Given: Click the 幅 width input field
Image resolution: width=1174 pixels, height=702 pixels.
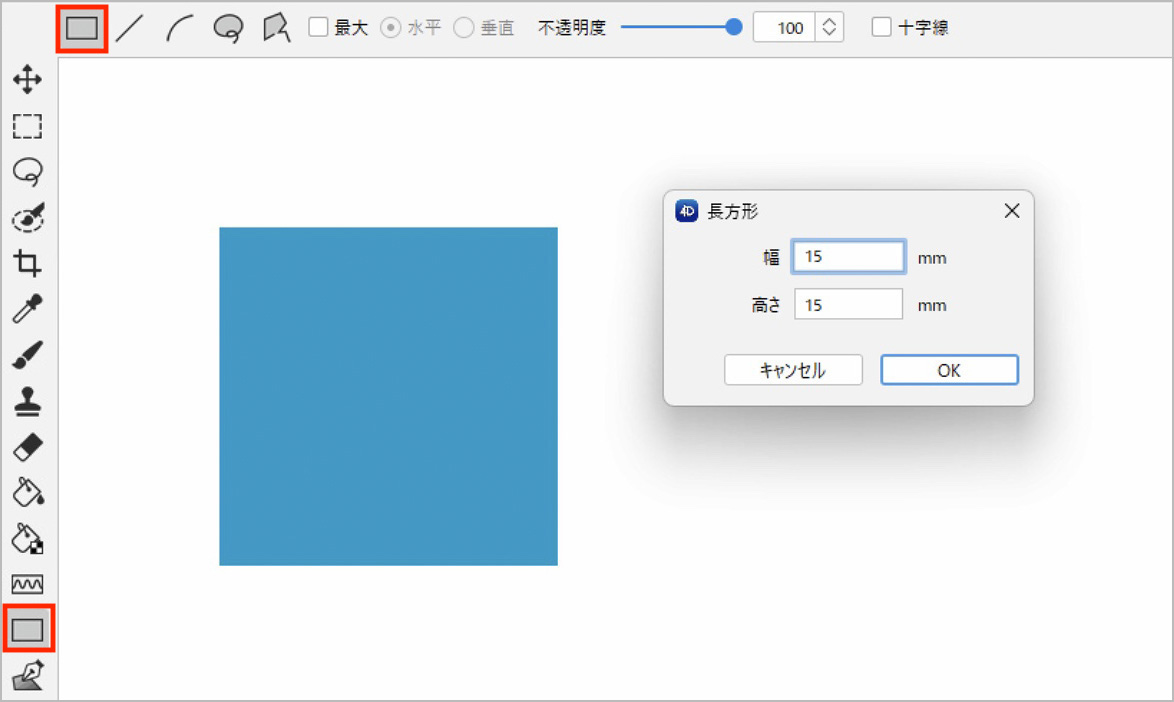Looking at the screenshot, I should tap(848, 257).
